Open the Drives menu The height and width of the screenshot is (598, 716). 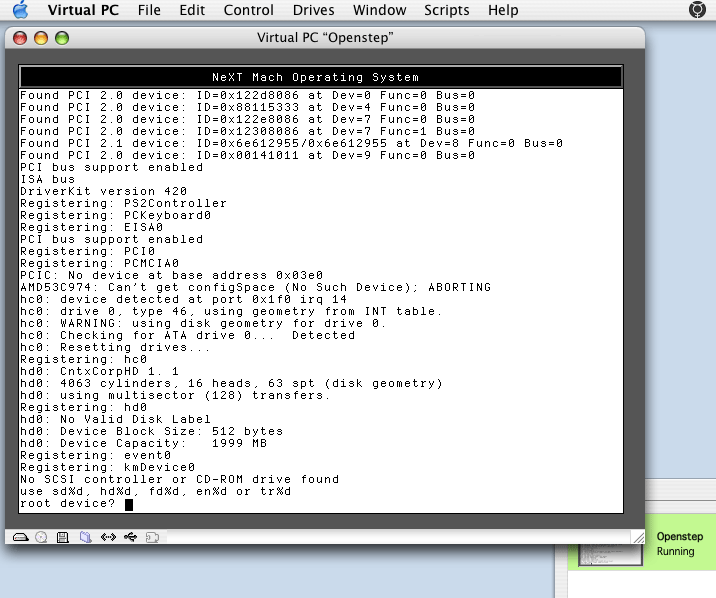[313, 10]
